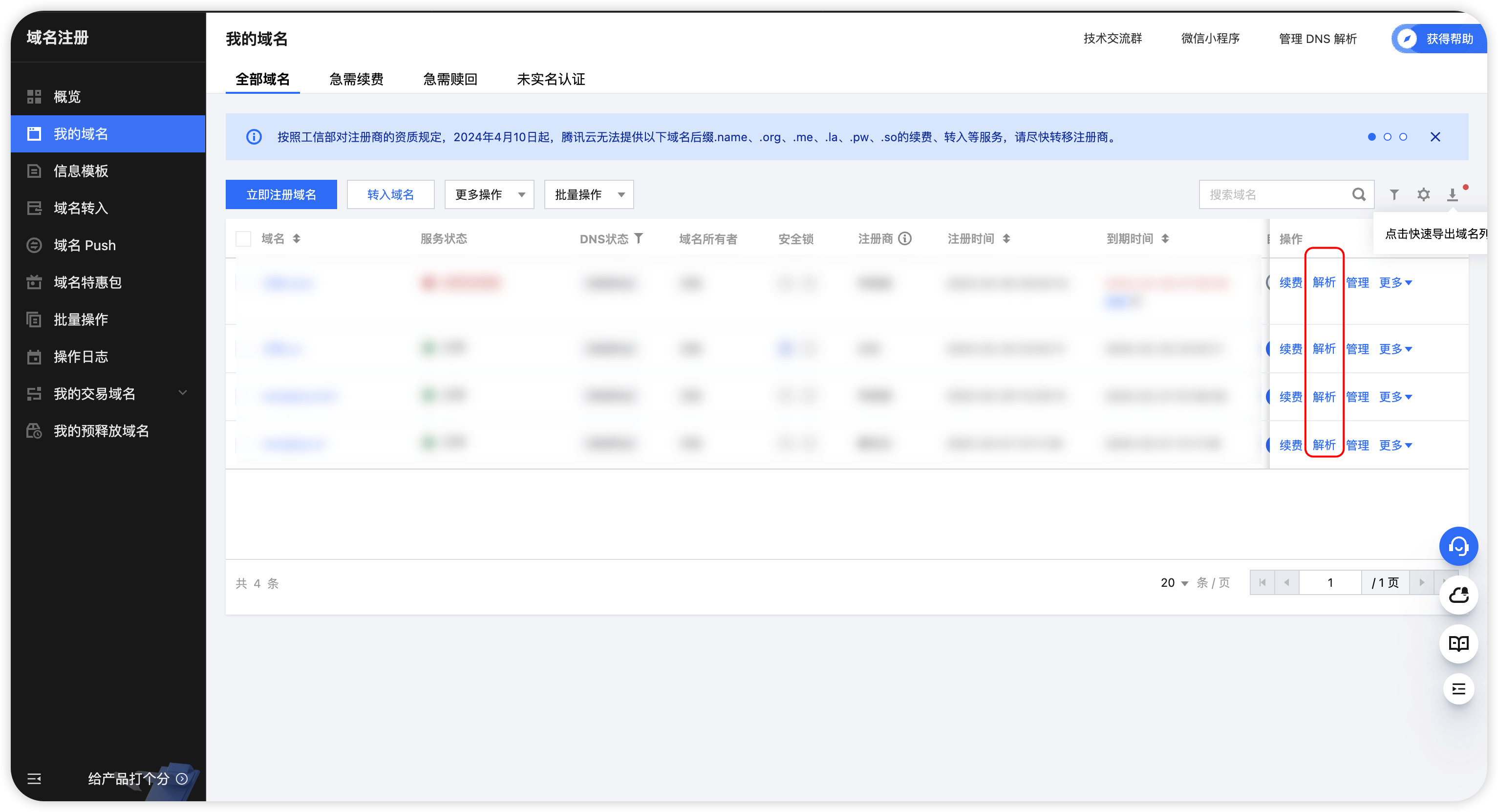The height and width of the screenshot is (812, 1498).
Task: Tick the select-all checkbox in table header
Action: click(x=243, y=238)
